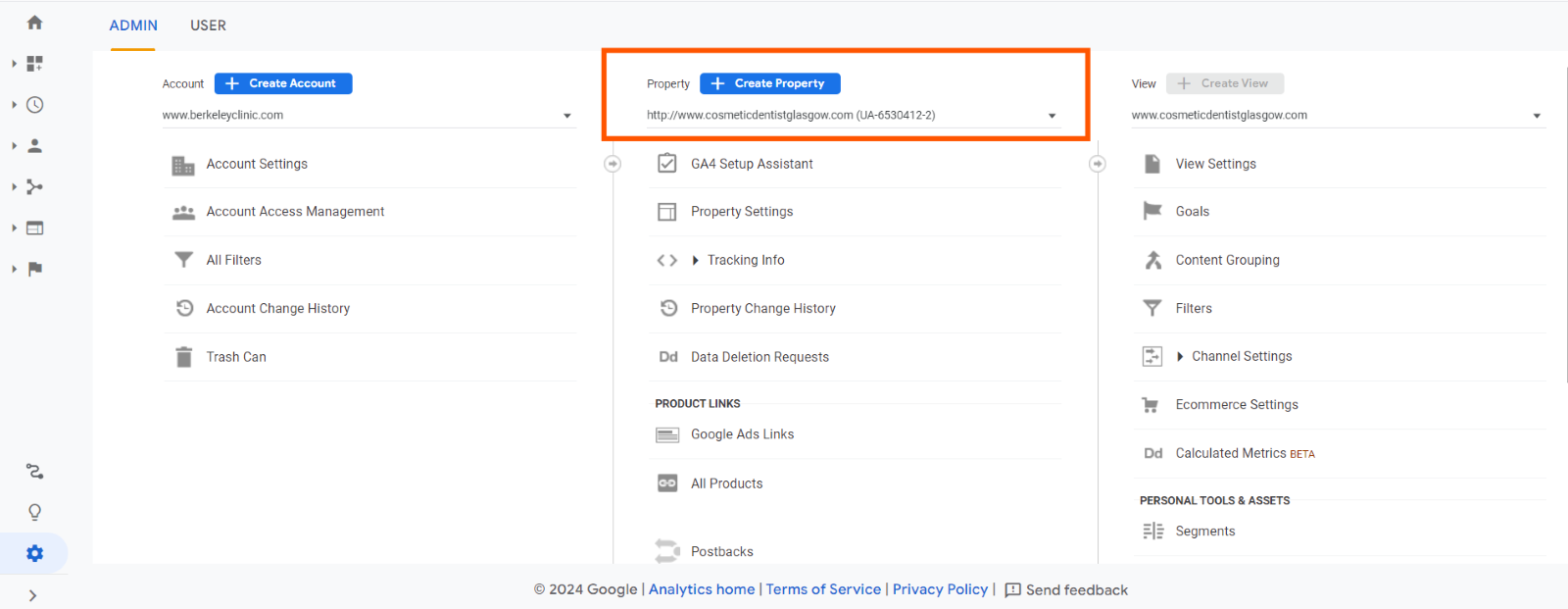Viewport: 1568px width, 609px height.
Task: Open Analytics home link in footer
Action: point(702,589)
